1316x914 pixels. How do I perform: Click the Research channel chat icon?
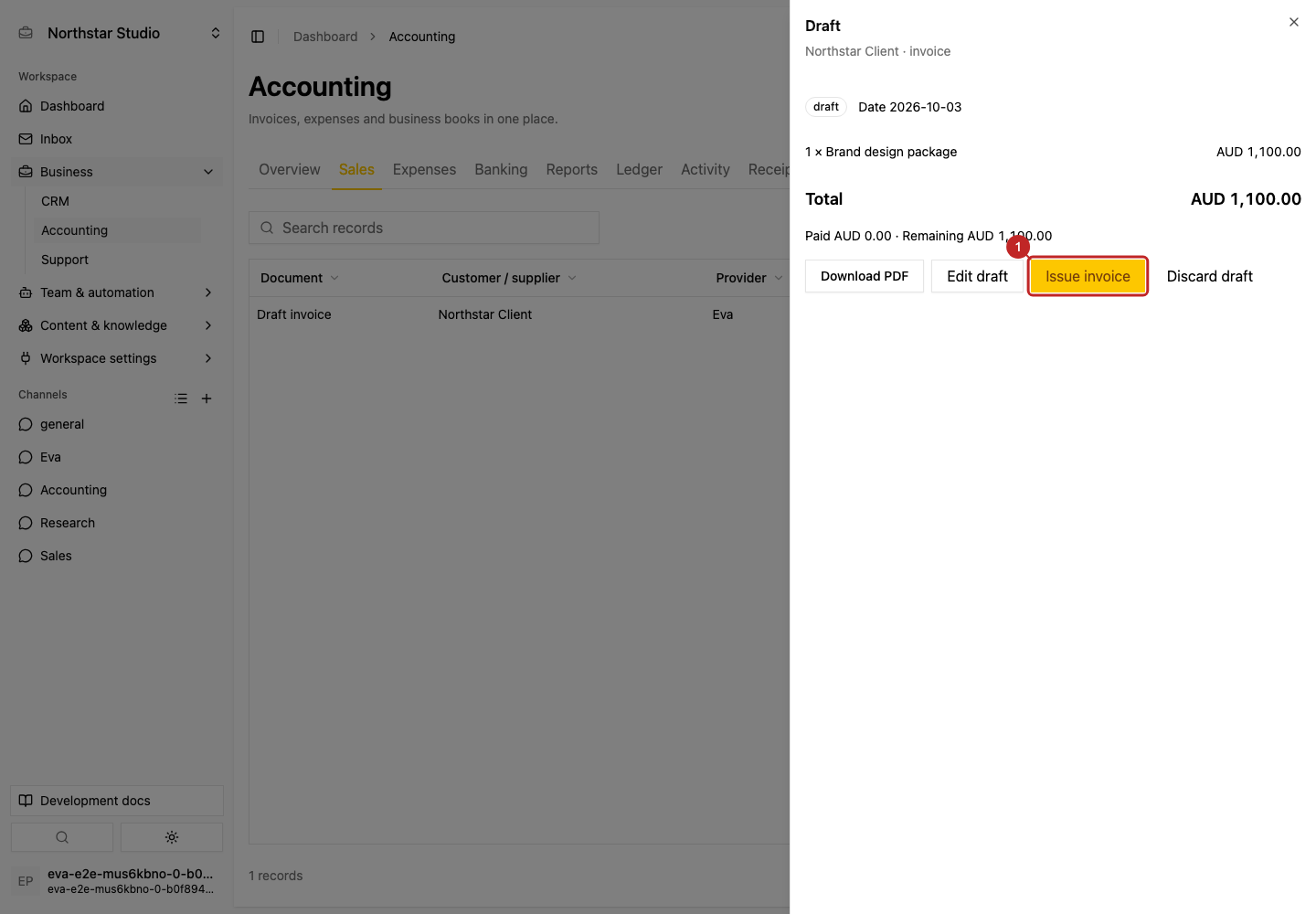pos(26,523)
